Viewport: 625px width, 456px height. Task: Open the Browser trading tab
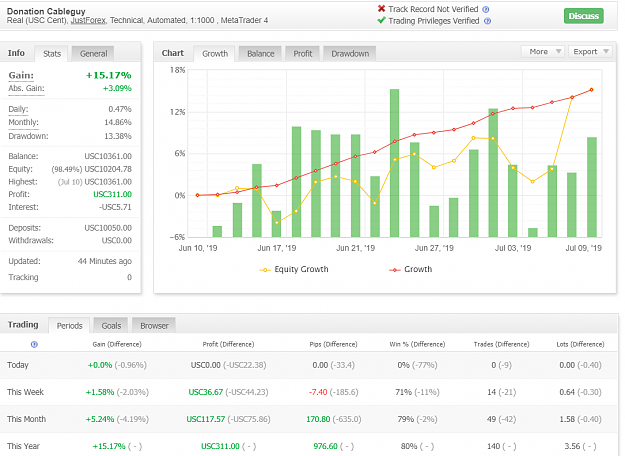click(x=154, y=326)
